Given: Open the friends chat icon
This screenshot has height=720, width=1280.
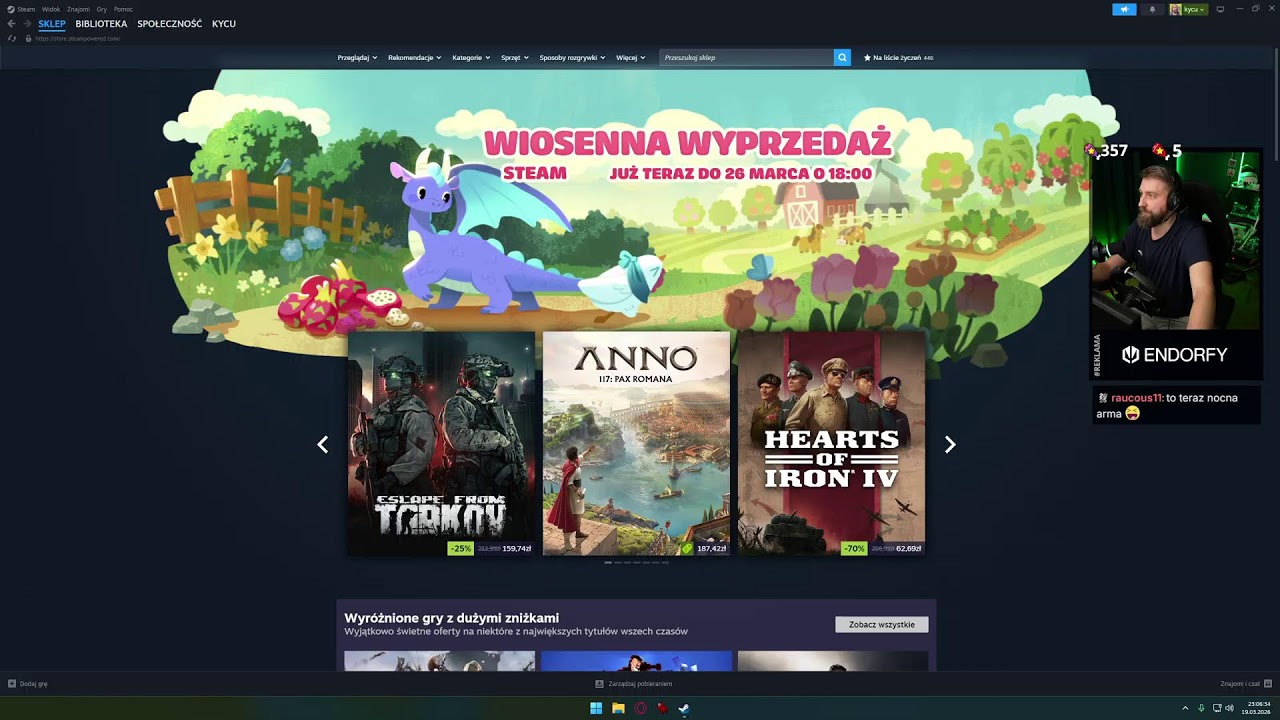Looking at the screenshot, I should point(1267,684).
